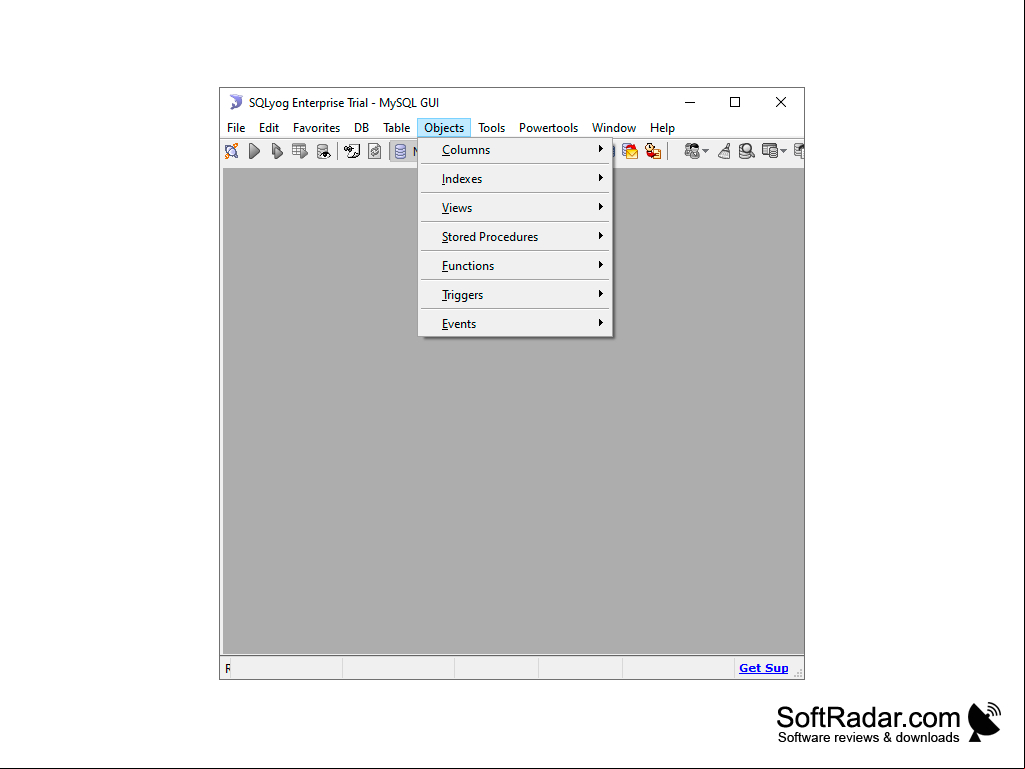Open the Favorites menu
1025x769 pixels.
[x=316, y=128]
